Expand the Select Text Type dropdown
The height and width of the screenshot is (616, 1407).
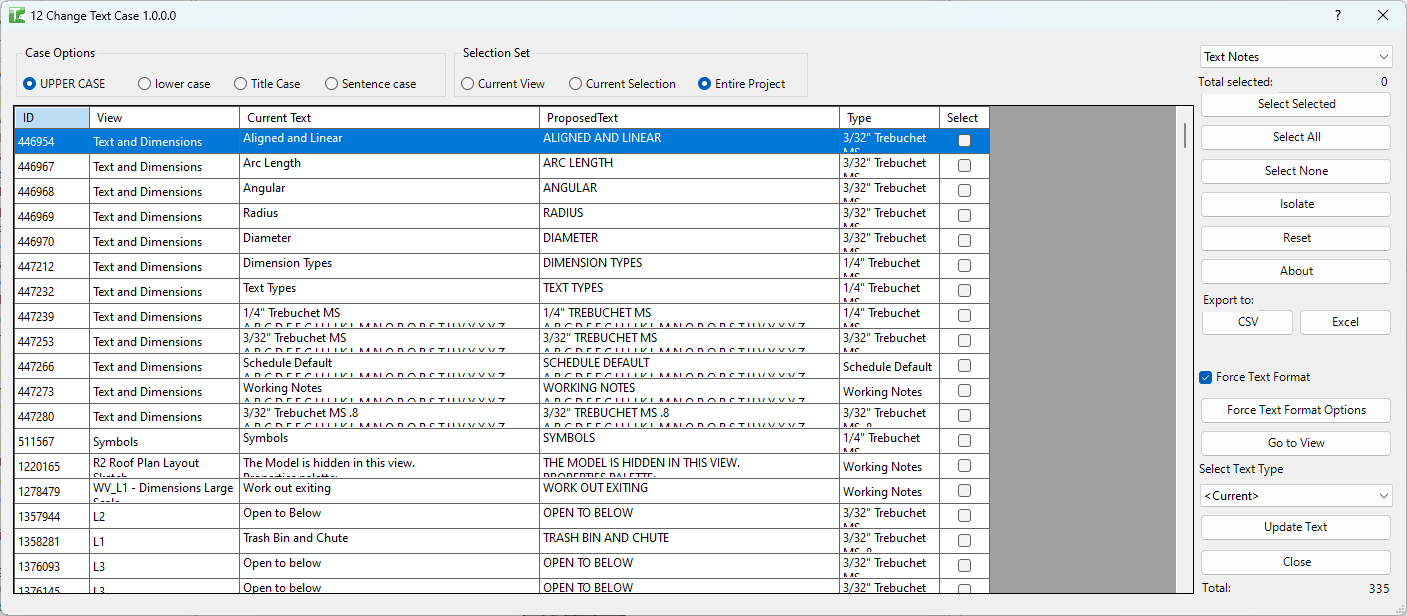click(1296, 496)
